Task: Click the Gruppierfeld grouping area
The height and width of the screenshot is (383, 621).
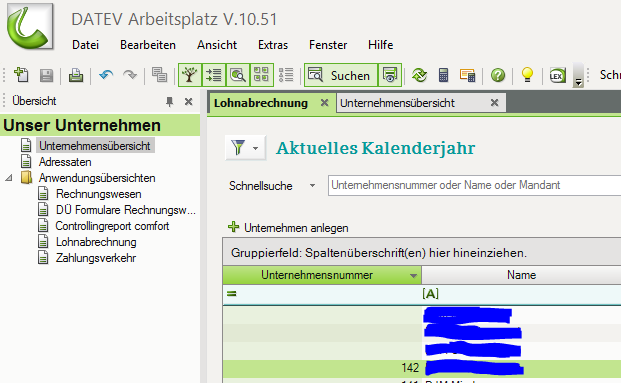Action: click(x=422, y=252)
